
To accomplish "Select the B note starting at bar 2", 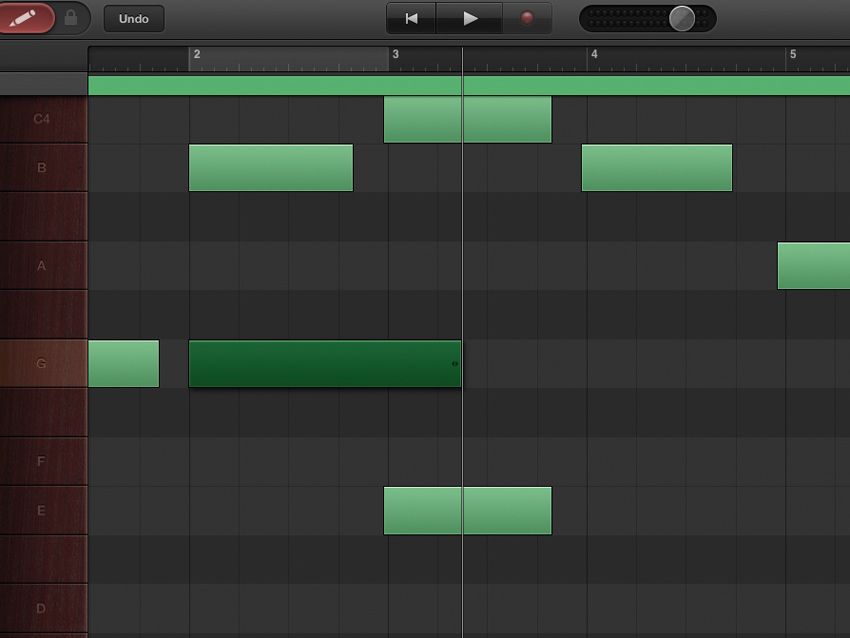I will (x=270, y=167).
